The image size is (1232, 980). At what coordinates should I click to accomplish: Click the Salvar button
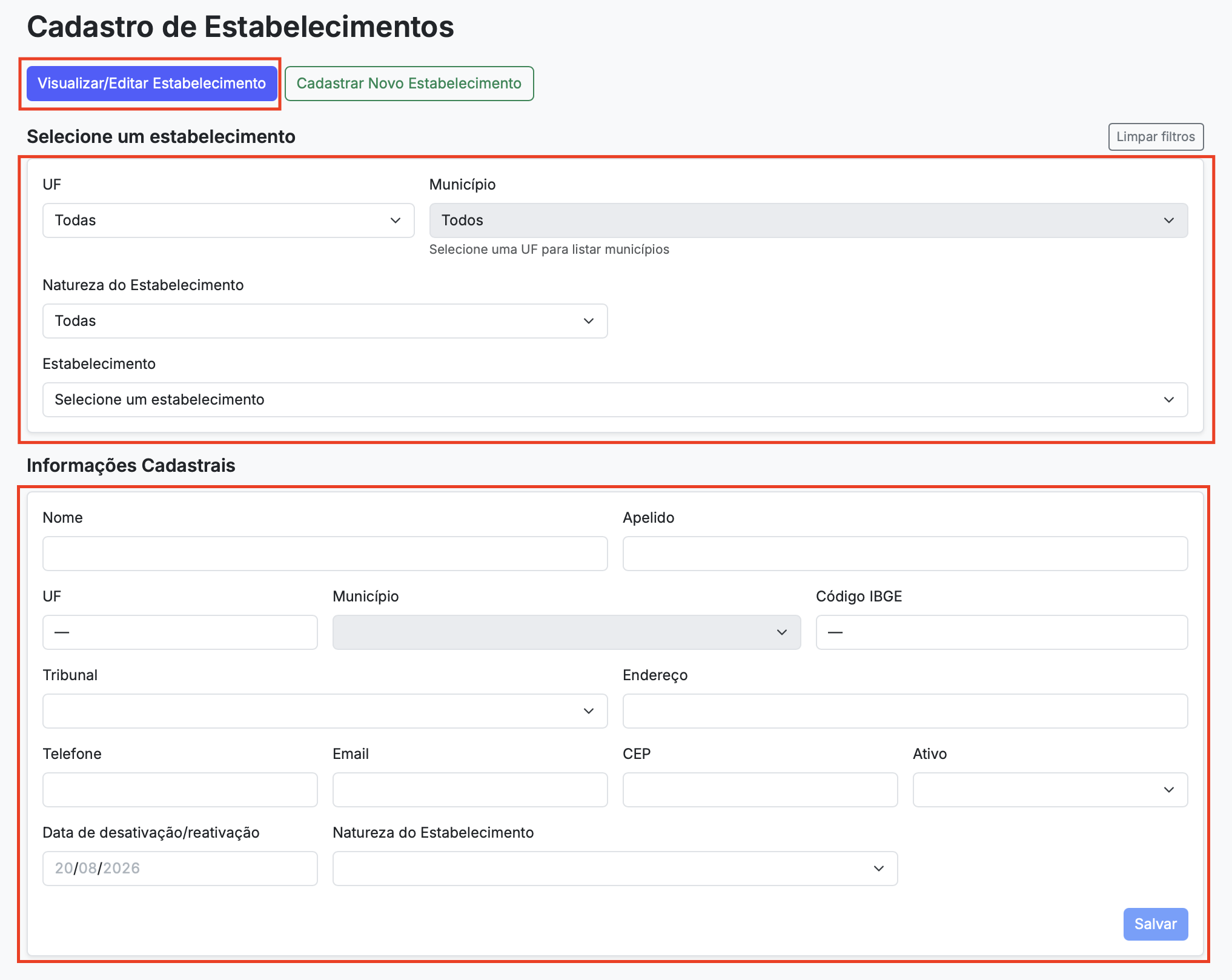1155,924
